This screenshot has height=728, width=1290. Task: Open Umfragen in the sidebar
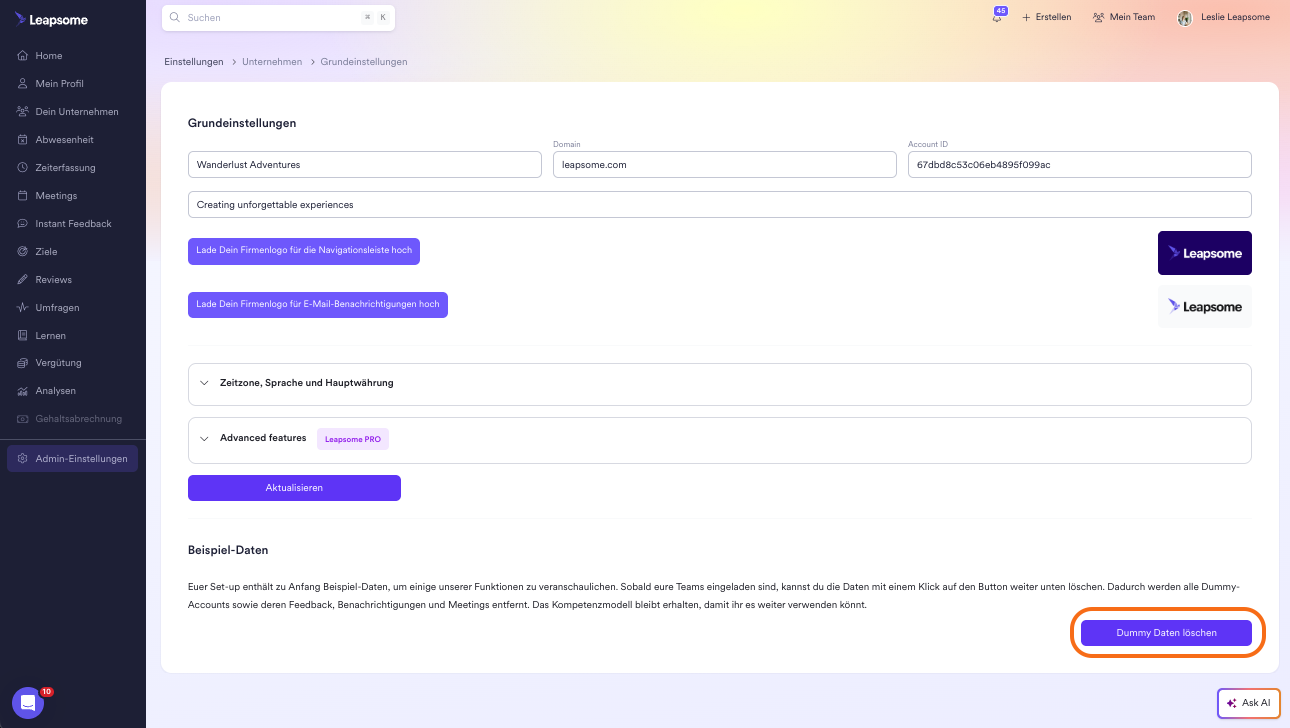click(x=57, y=308)
